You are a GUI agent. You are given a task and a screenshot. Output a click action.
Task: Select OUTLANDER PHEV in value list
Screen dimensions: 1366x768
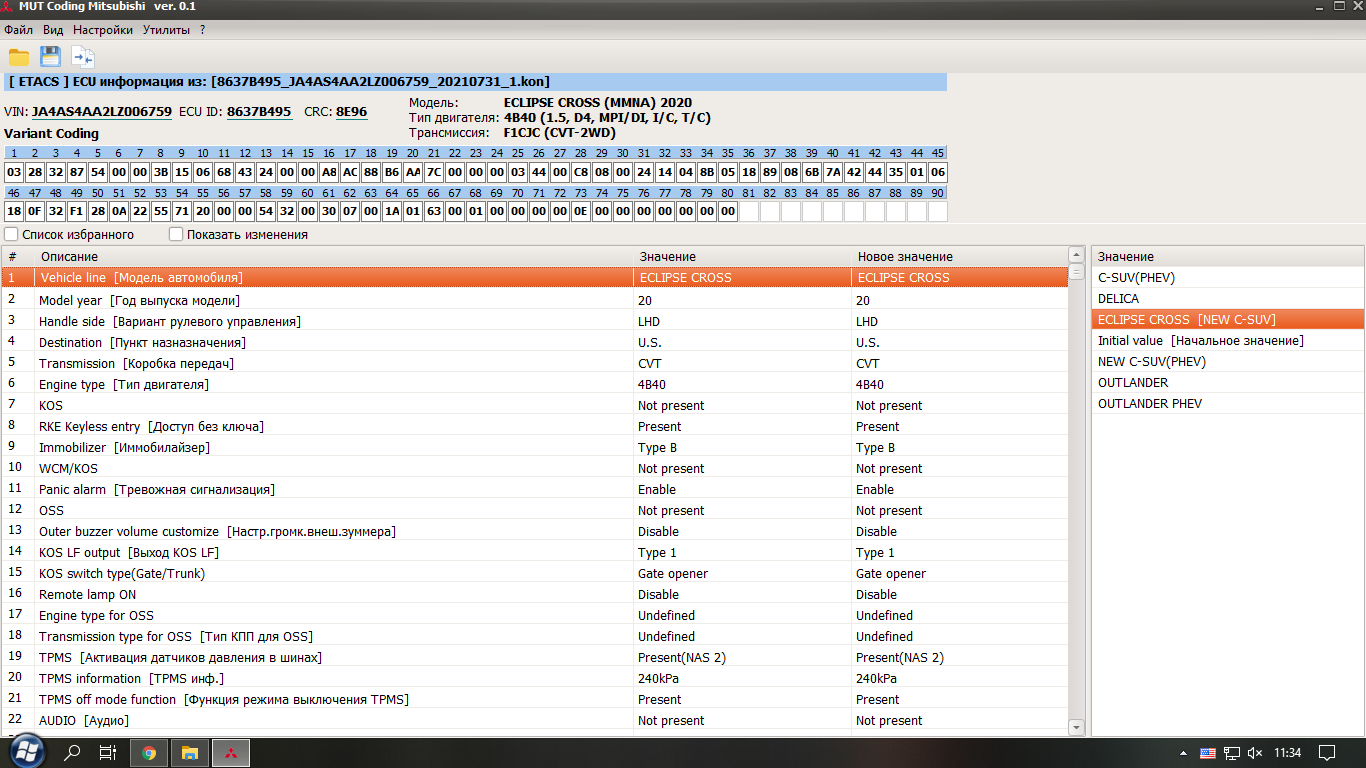1149,404
